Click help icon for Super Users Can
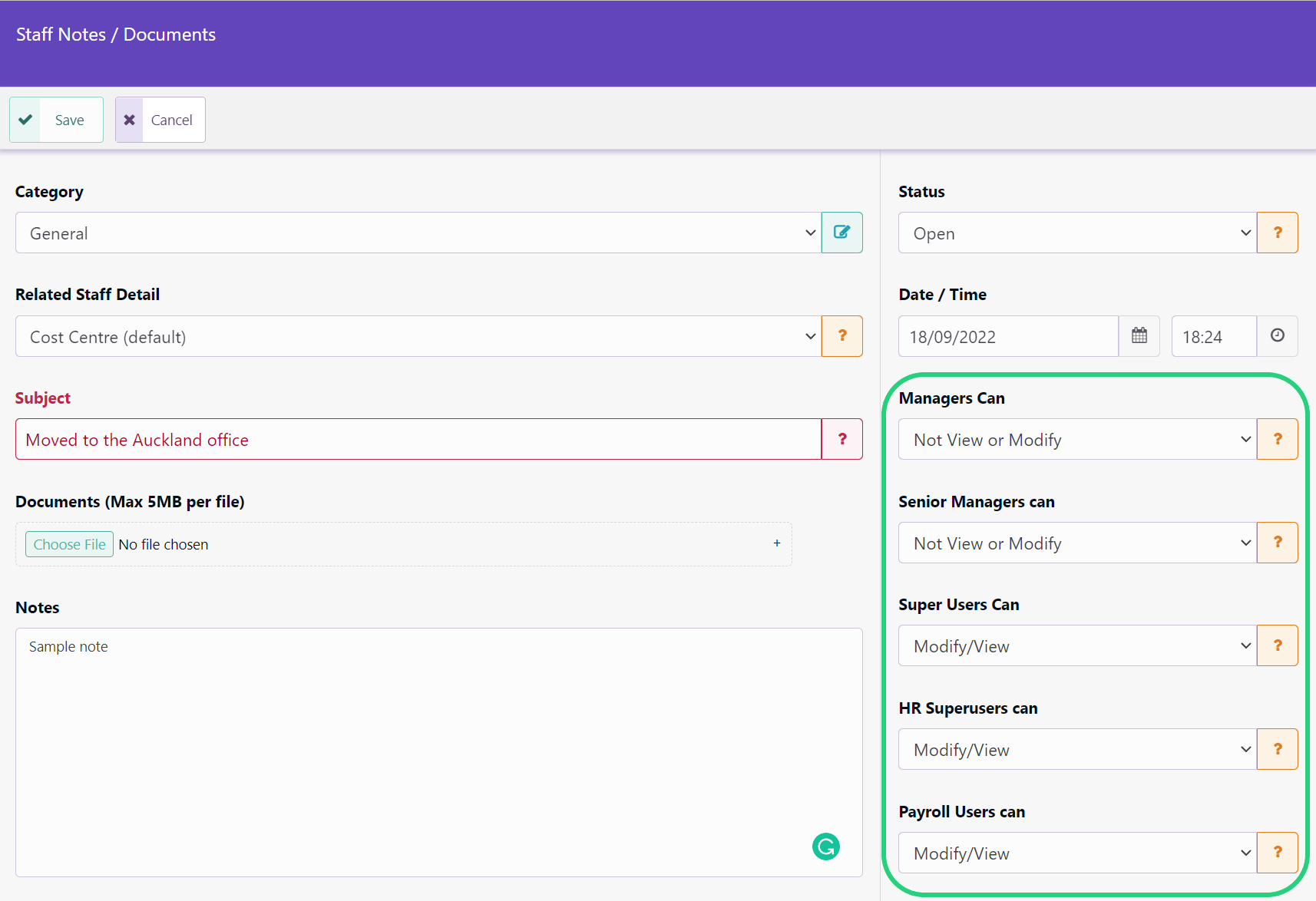The height and width of the screenshot is (901, 1316). [1278, 645]
